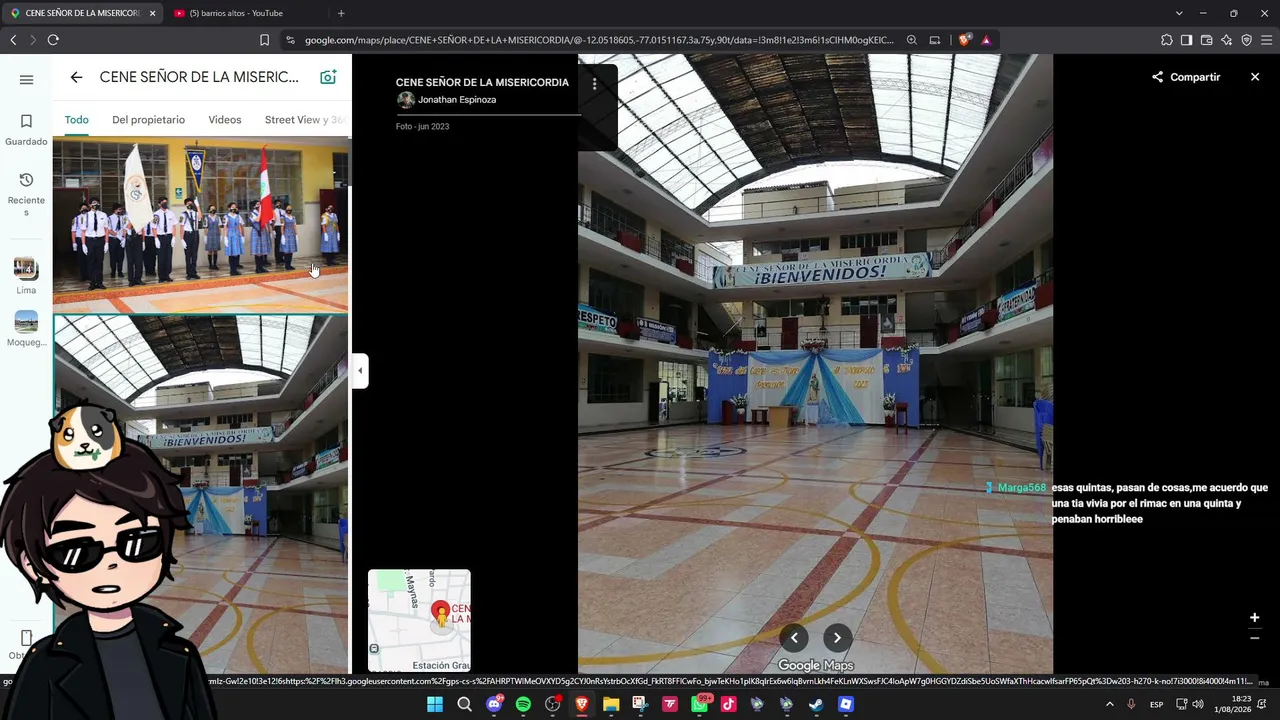
Task: Add a photo with the camera-plus icon
Action: coord(327,77)
